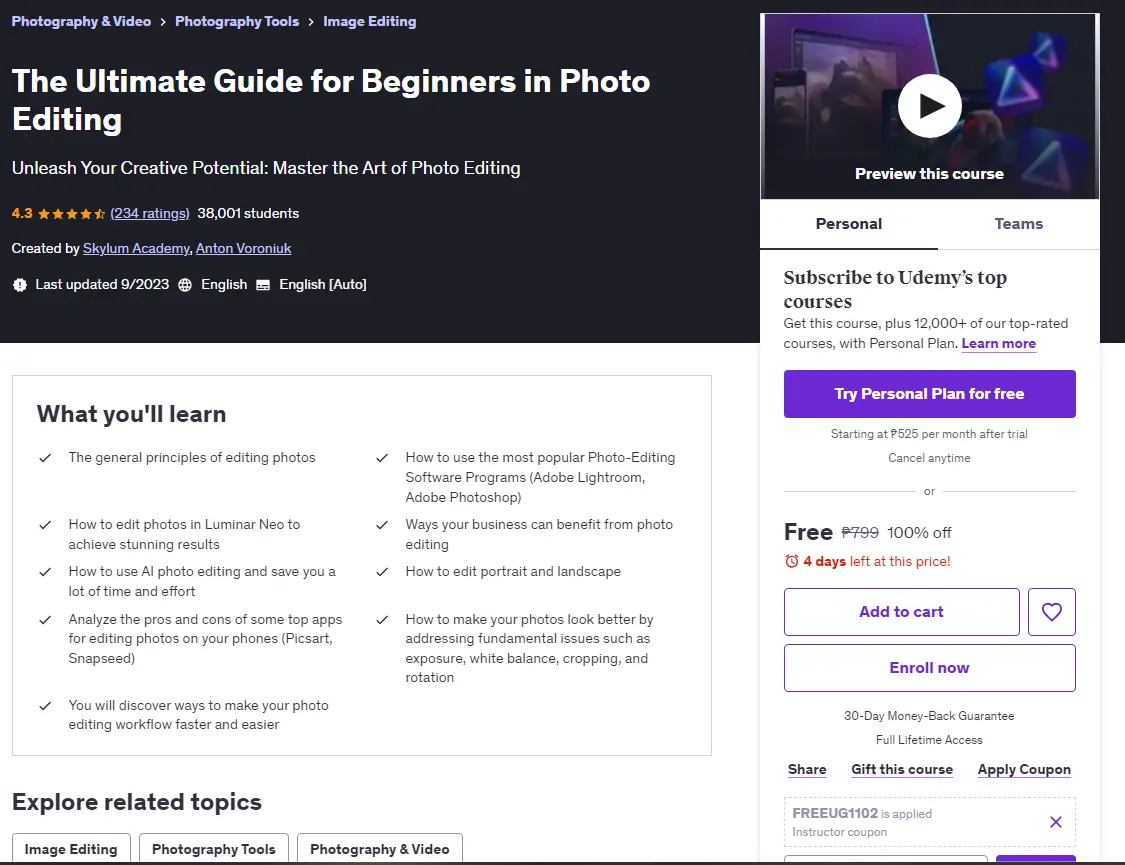The height and width of the screenshot is (865, 1125).
Task: Open Image Editing breadcrumb link
Action: [x=369, y=22]
